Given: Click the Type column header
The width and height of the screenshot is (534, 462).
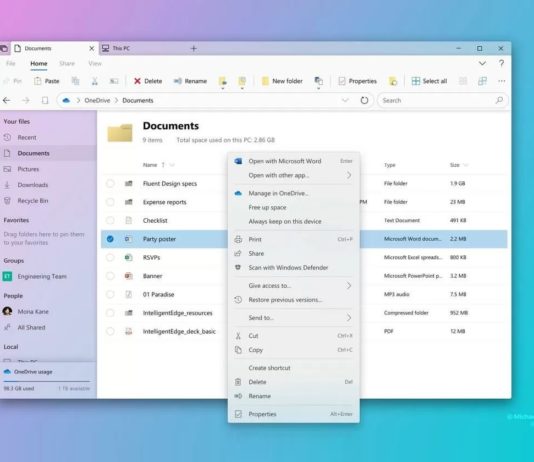Looking at the screenshot, I should coord(390,165).
